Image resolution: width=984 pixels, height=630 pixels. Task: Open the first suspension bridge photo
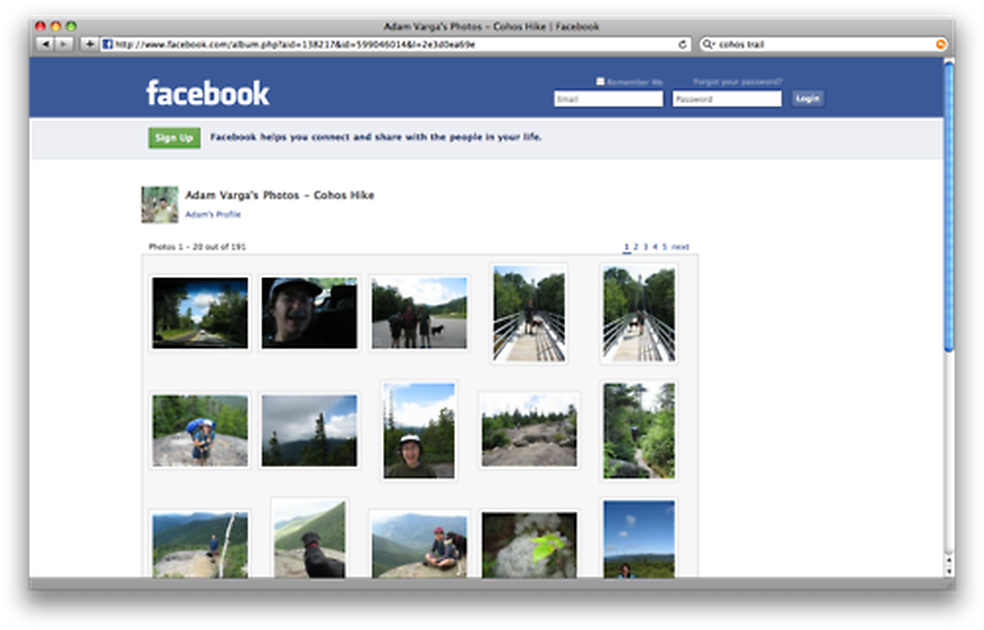[x=529, y=313]
